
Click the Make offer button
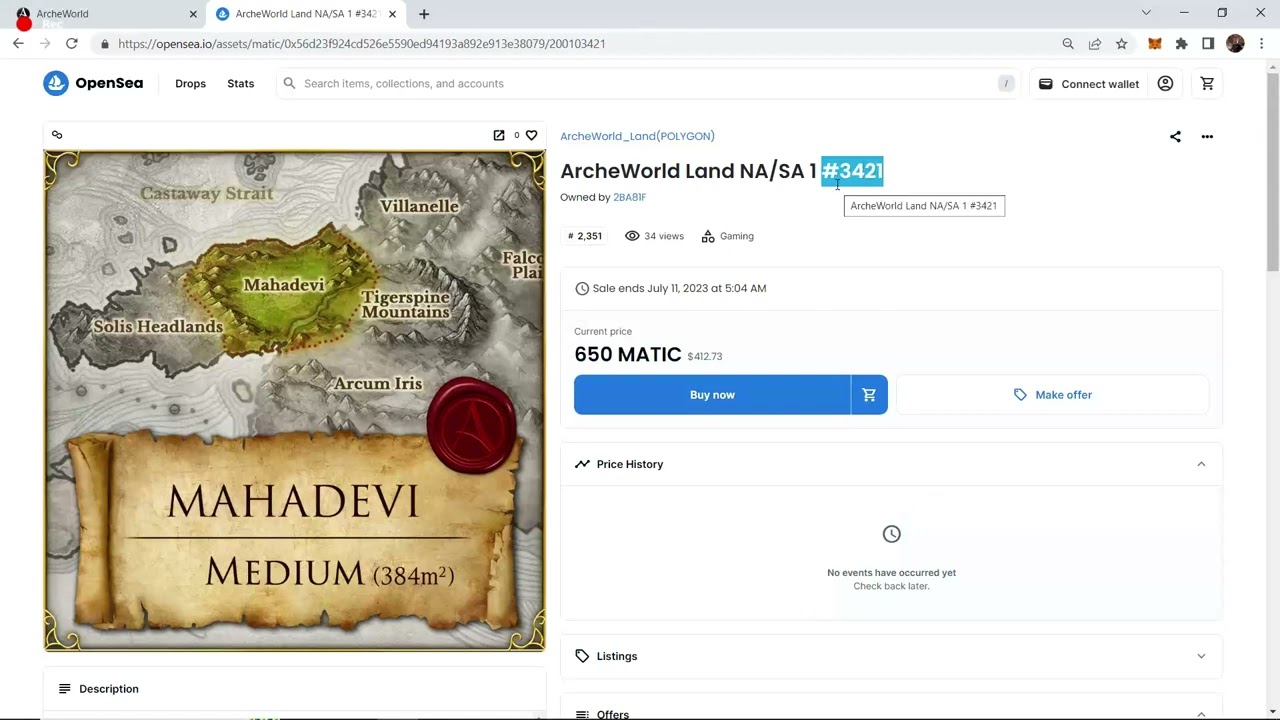point(1052,395)
